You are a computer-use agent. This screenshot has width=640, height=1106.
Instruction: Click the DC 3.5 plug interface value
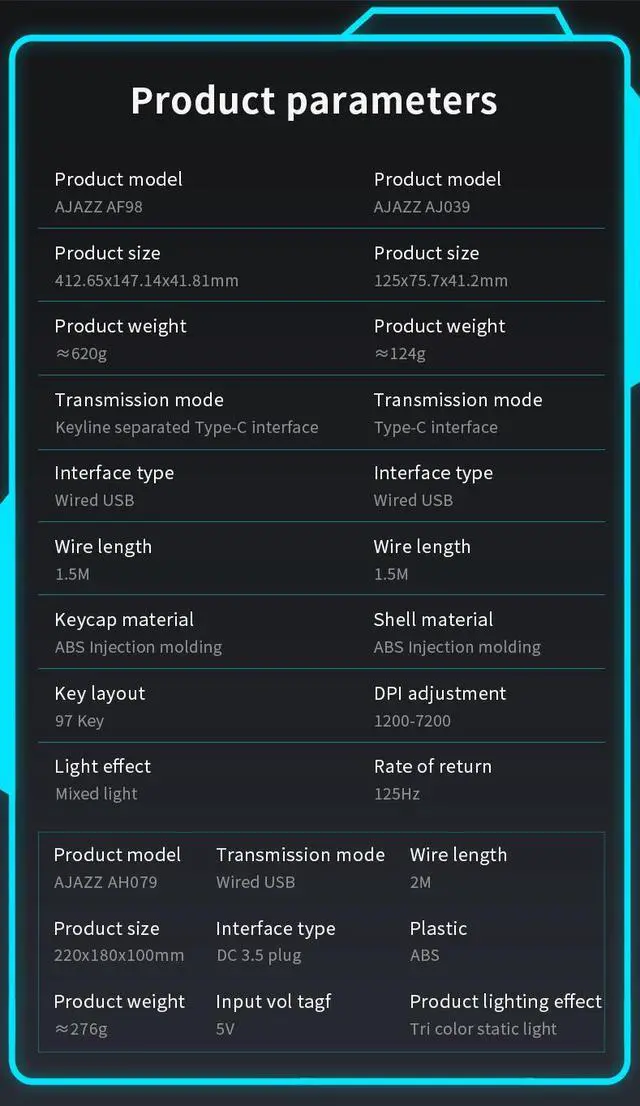258,955
